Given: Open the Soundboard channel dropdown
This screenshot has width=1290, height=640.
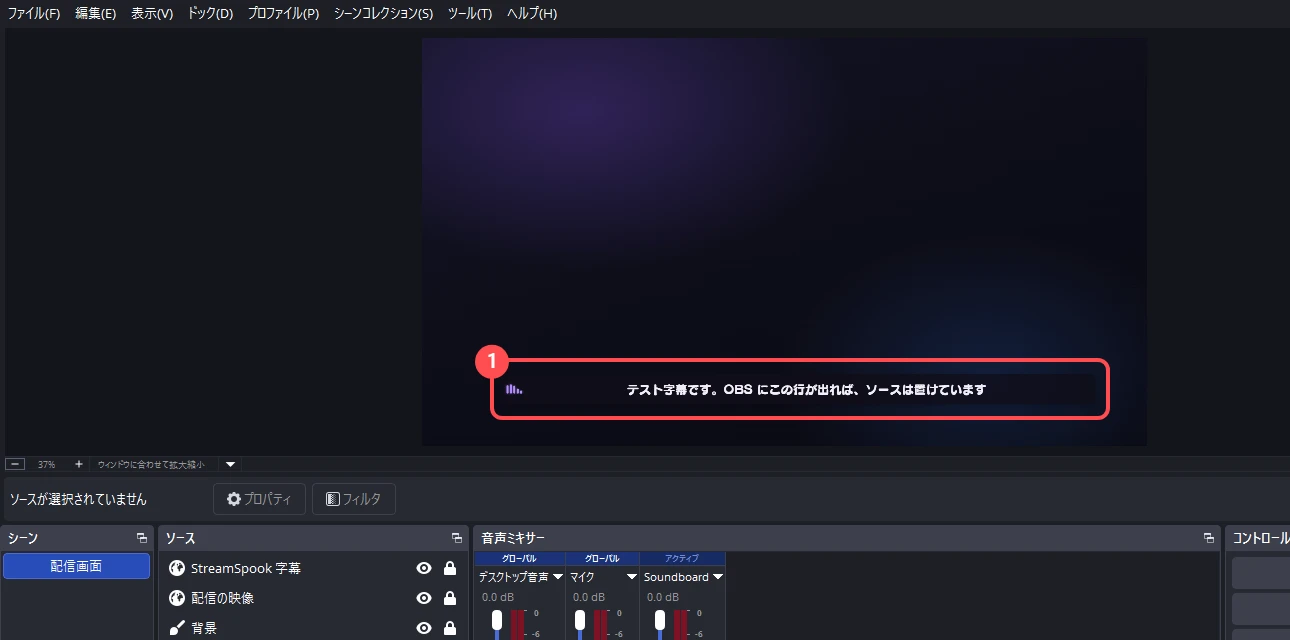Looking at the screenshot, I should 718,577.
